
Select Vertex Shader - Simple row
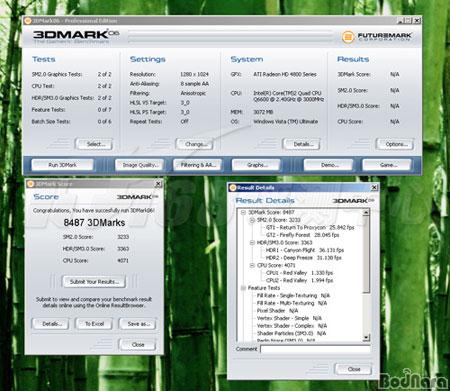289,318
